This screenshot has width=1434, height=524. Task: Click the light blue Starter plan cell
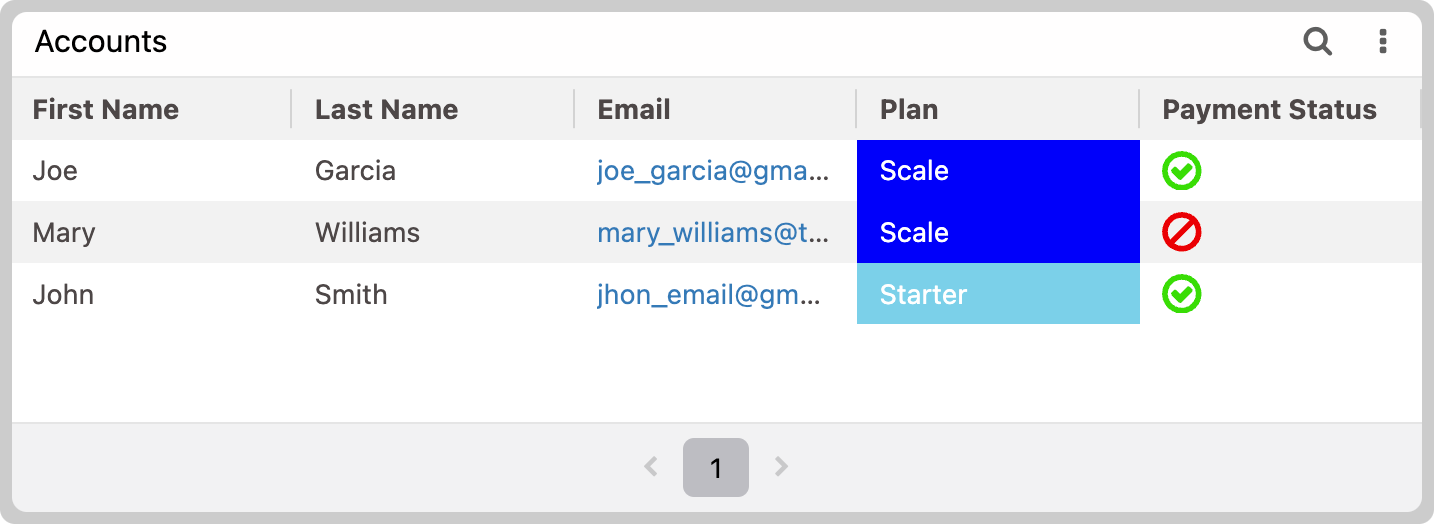tap(998, 294)
